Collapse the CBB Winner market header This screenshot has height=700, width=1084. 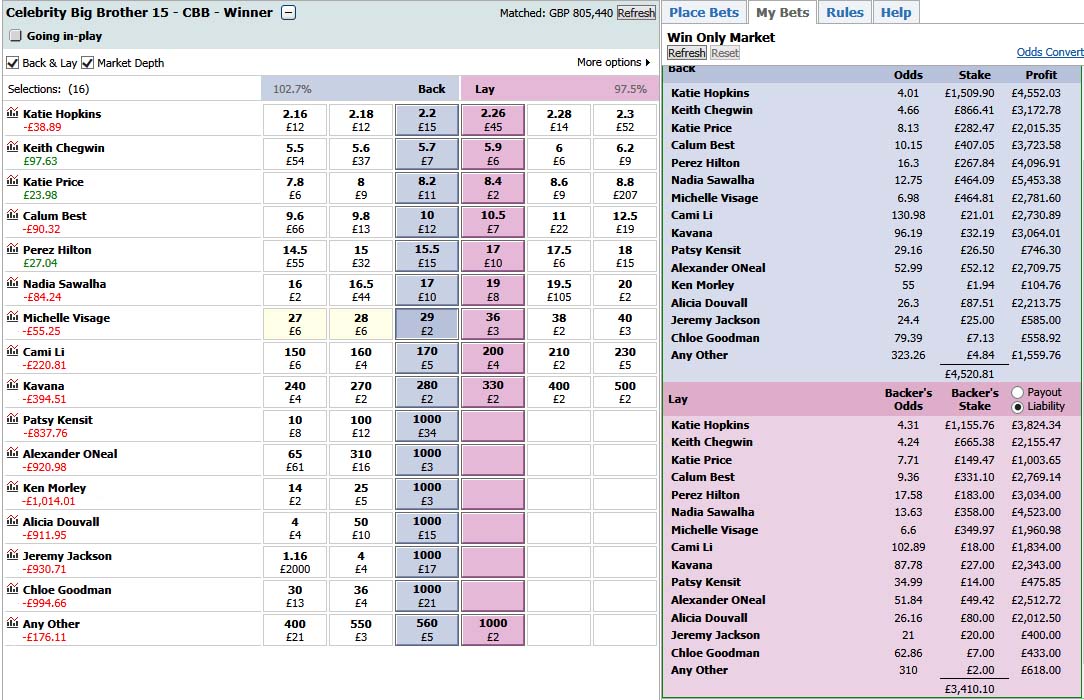click(x=288, y=13)
